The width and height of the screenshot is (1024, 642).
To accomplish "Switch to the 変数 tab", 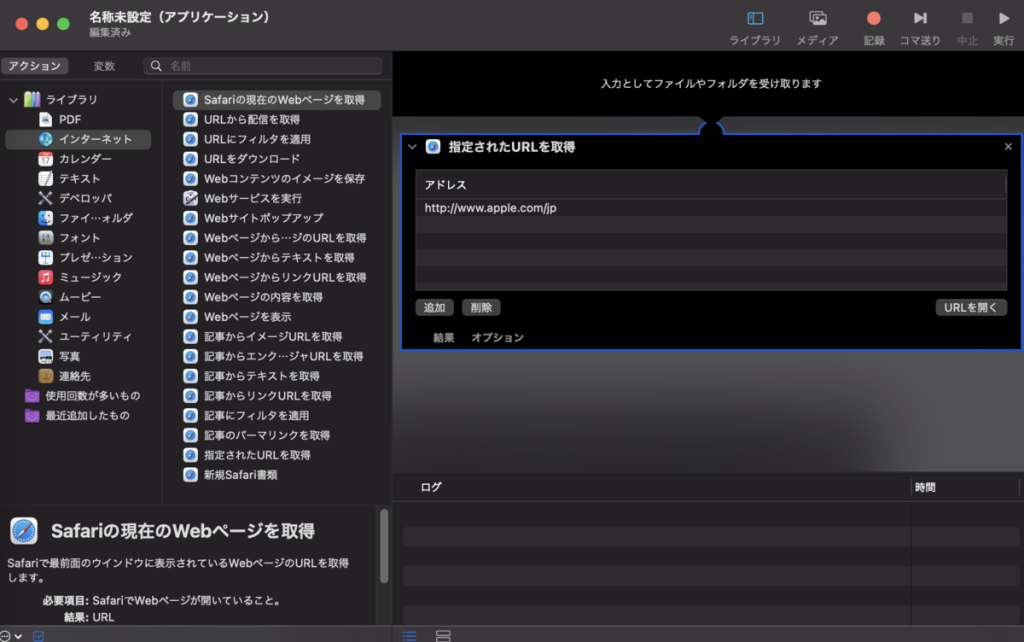I will click(x=104, y=66).
